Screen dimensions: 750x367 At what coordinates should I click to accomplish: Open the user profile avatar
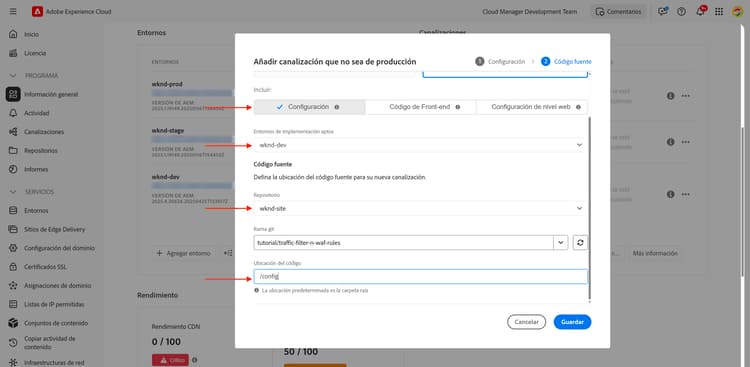(x=737, y=11)
